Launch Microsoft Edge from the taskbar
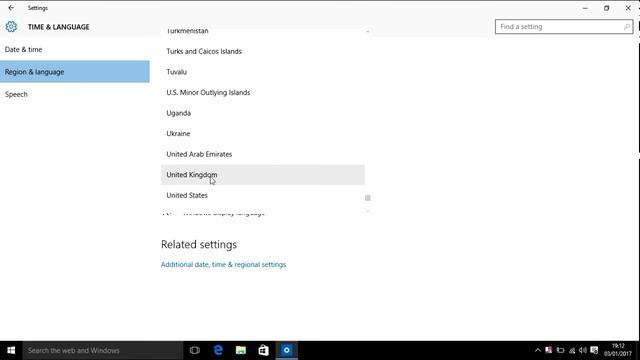Screen dimensions: 640x360 coord(218,350)
